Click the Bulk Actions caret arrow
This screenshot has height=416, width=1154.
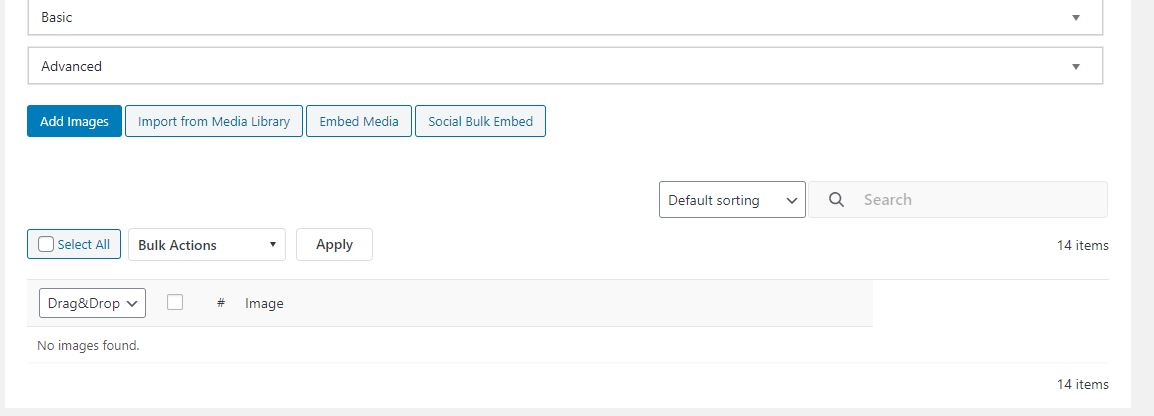[272, 245]
